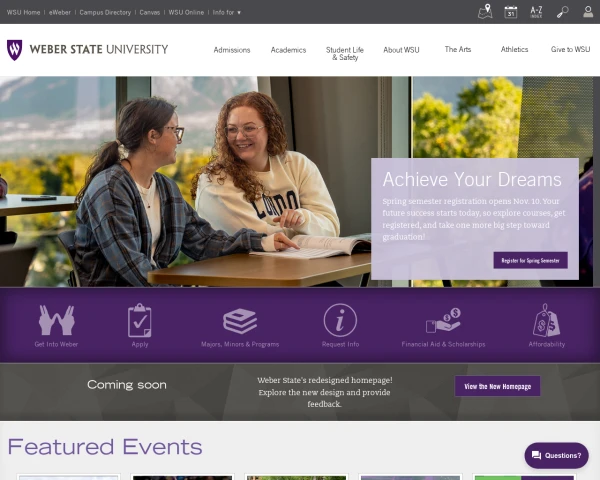600x480 pixels.
Task: Open the Questions? chat widget
Action: (556, 456)
